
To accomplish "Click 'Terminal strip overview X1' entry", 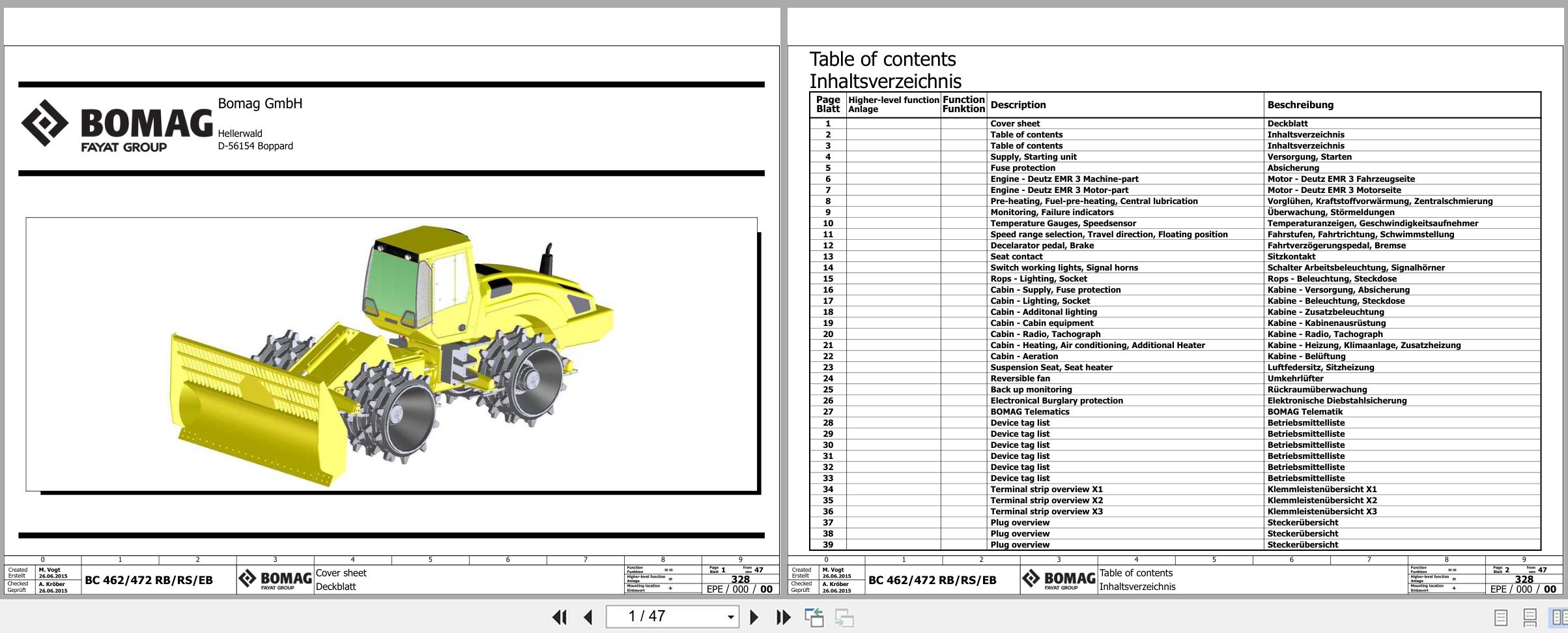I will pos(1046,490).
